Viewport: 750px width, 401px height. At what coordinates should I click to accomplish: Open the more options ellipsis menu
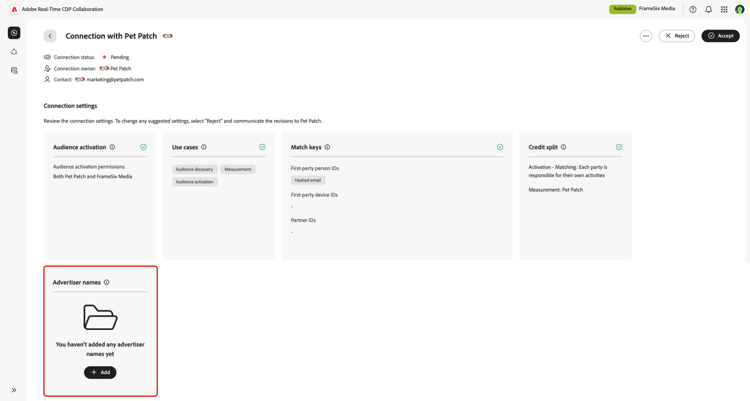coord(646,36)
